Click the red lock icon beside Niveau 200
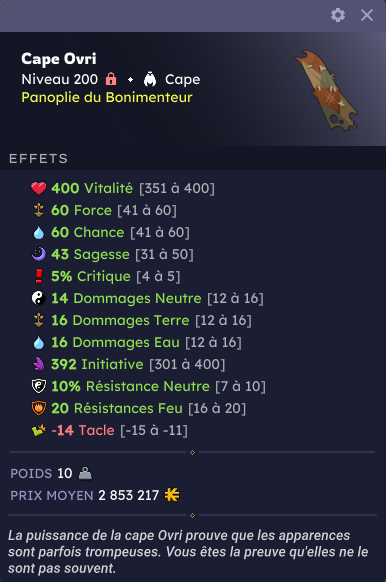386x582 pixels. (111, 79)
